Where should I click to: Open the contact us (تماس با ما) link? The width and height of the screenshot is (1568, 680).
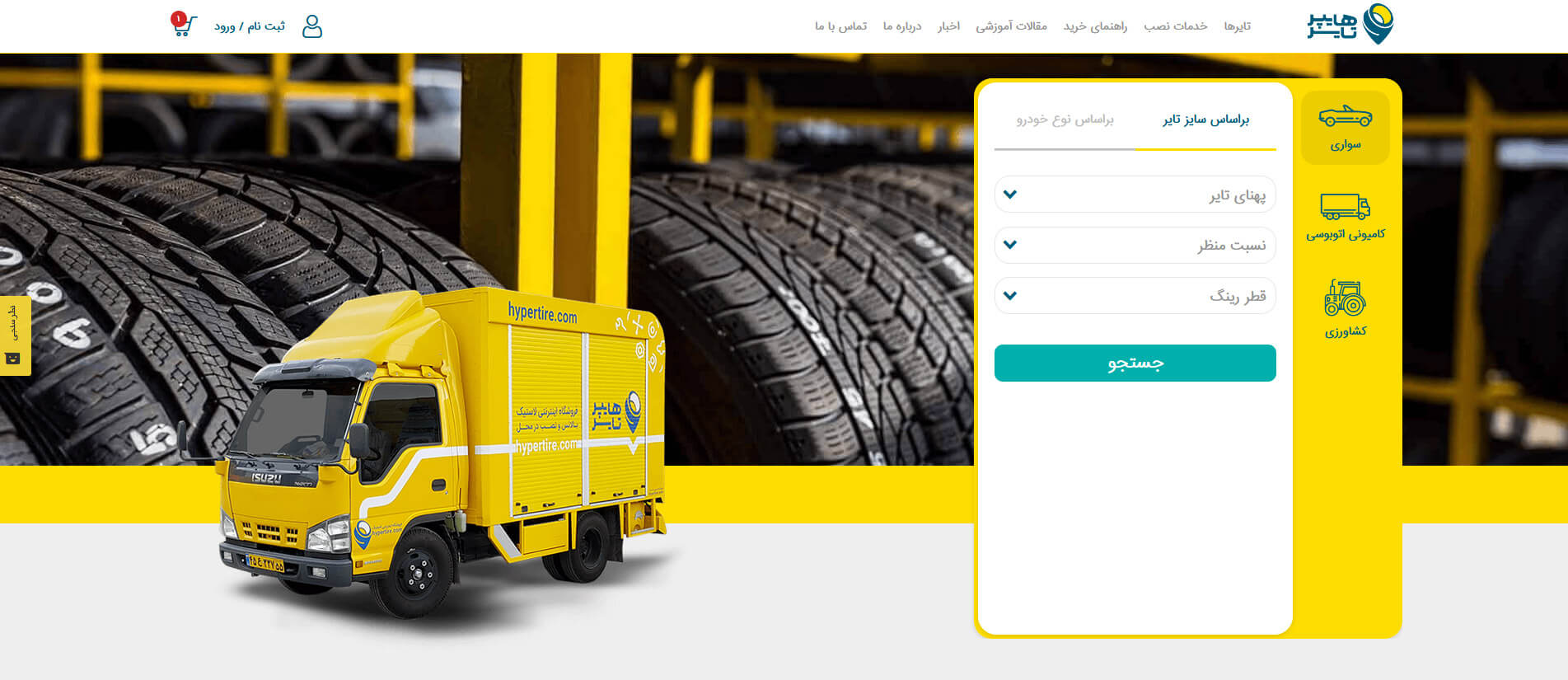(840, 26)
